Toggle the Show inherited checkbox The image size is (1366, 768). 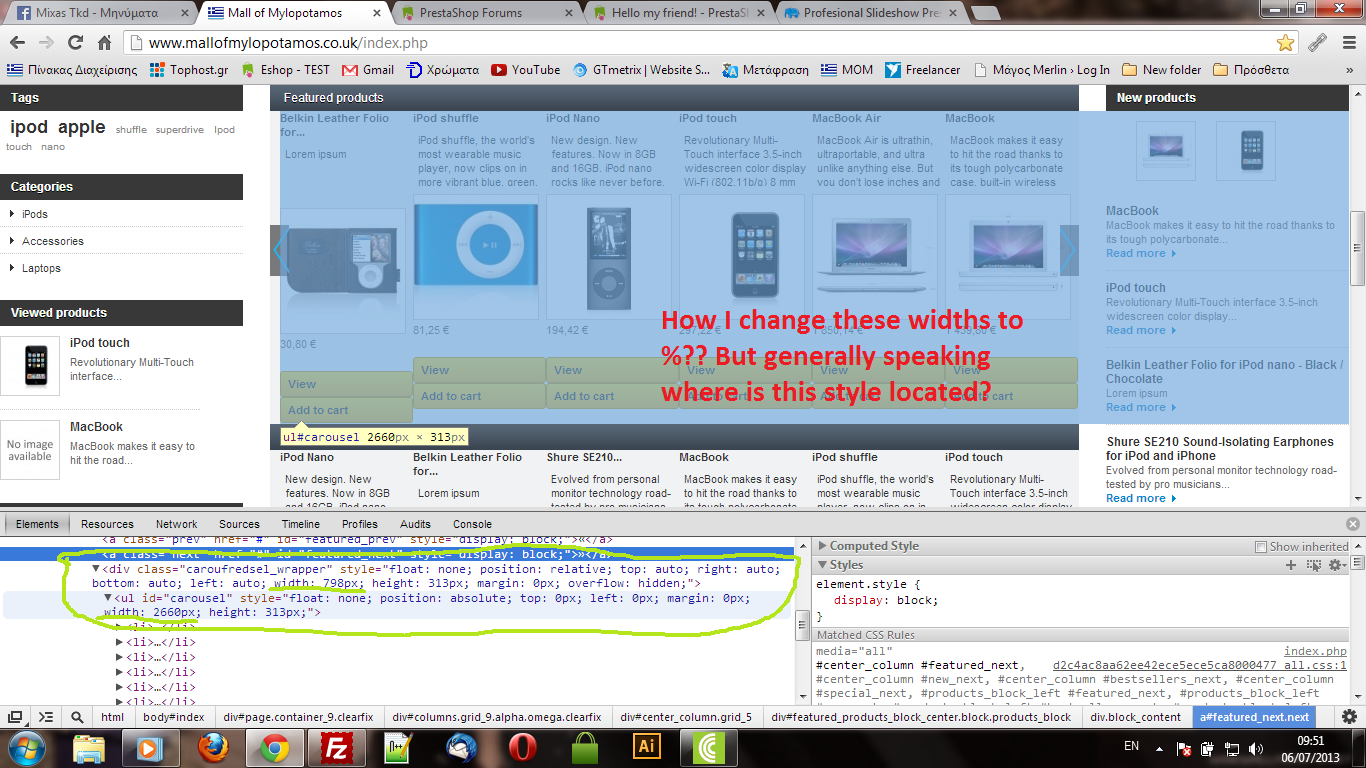pos(1261,547)
